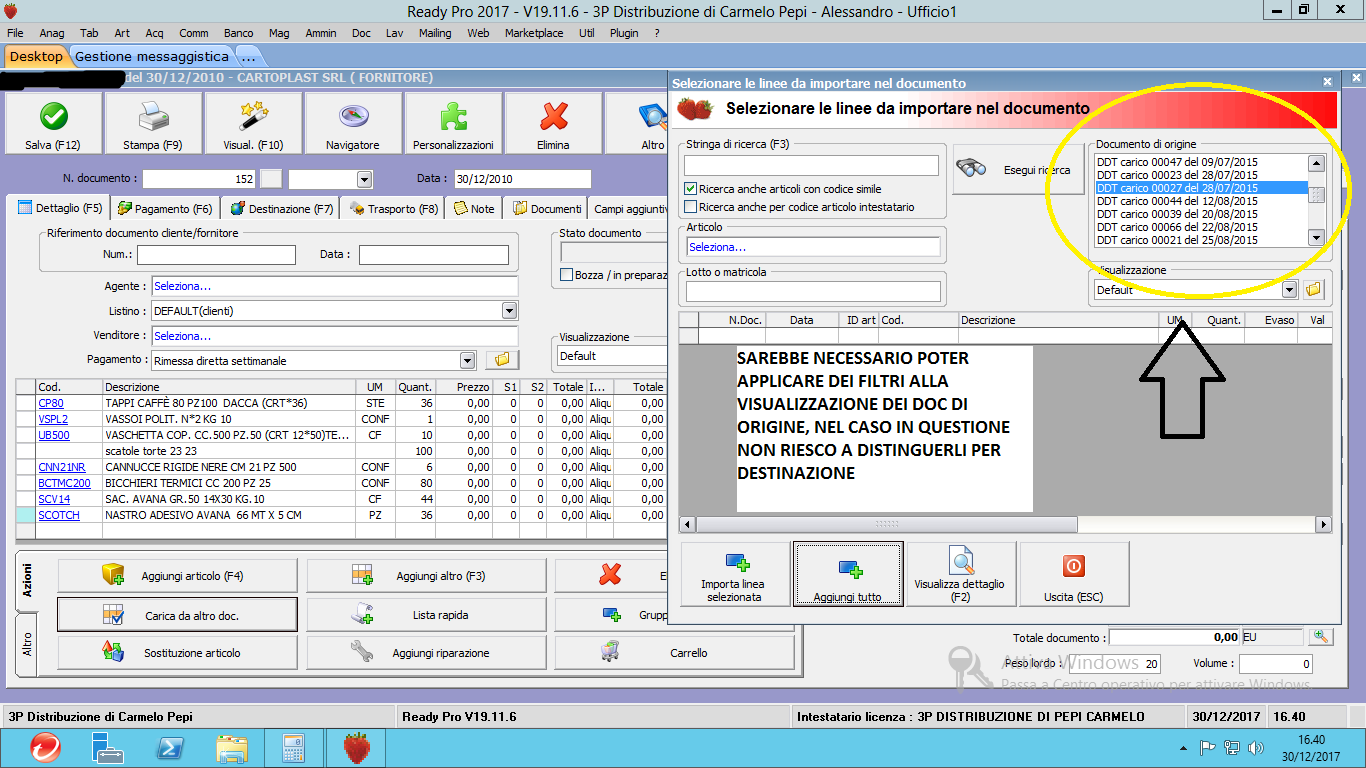Click Lotto o matricola input field
The image size is (1366, 768).
[x=813, y=291]
